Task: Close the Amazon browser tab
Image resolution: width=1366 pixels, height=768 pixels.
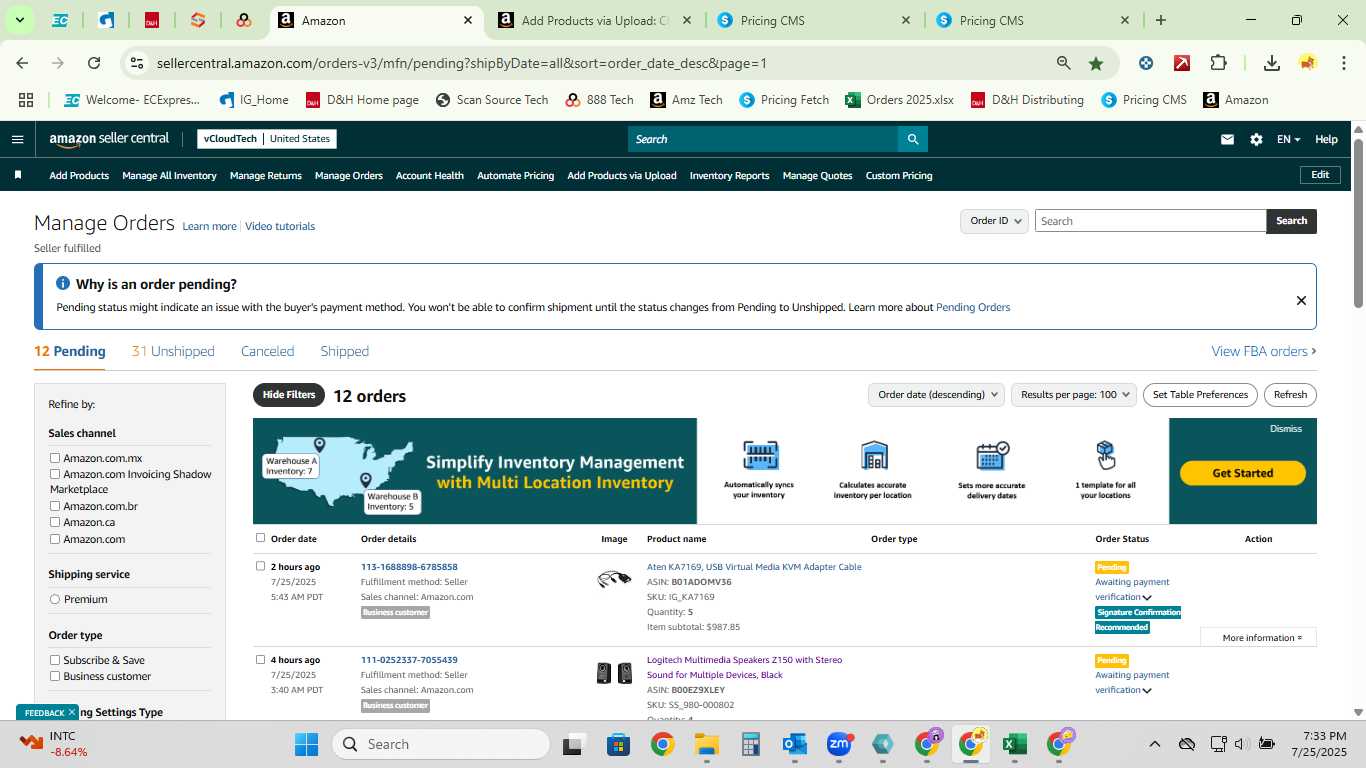Action: coord(468,20)
